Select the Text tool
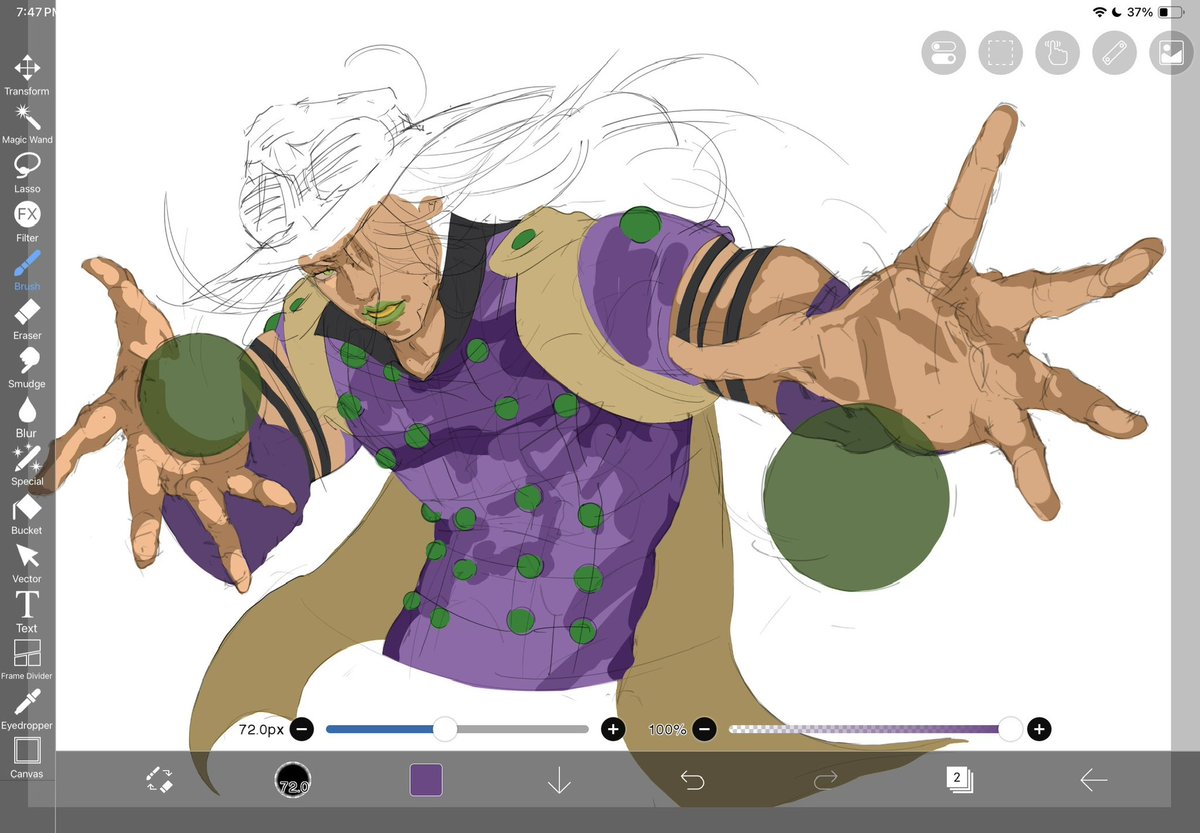This screenshot has height=833, width=1200. (x=26, y=612)
